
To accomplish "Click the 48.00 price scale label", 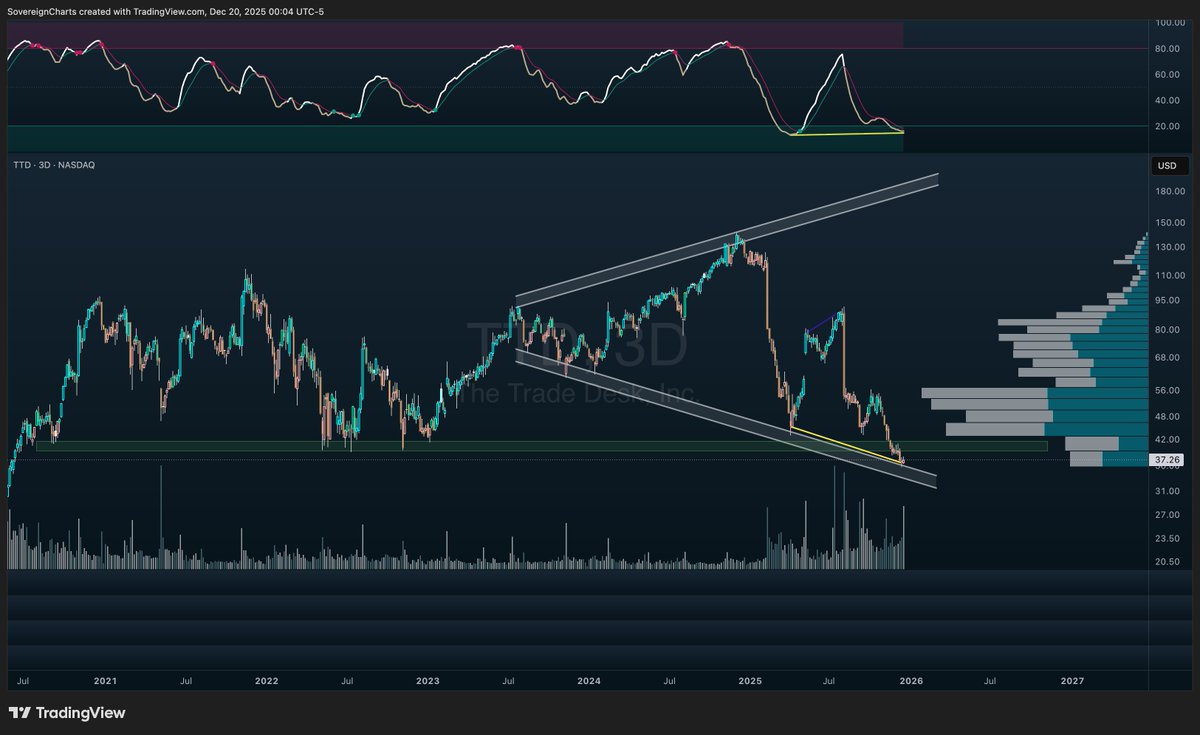I will (1167, 416).
